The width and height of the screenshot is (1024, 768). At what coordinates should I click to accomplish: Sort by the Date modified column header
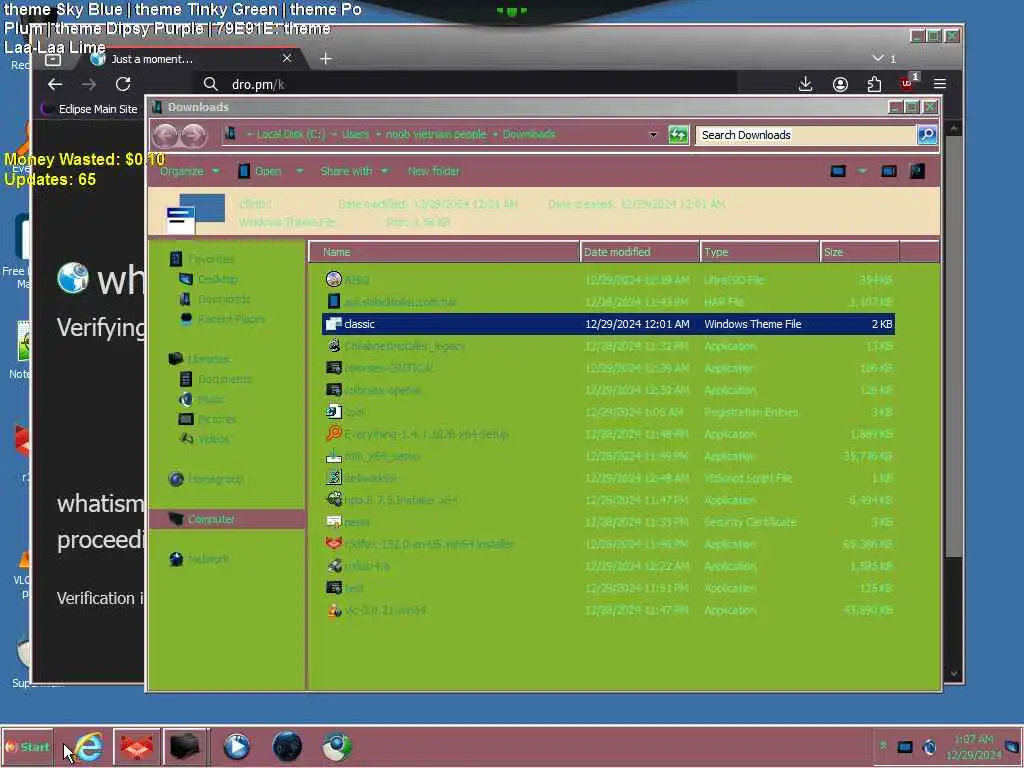click(639, 252)
